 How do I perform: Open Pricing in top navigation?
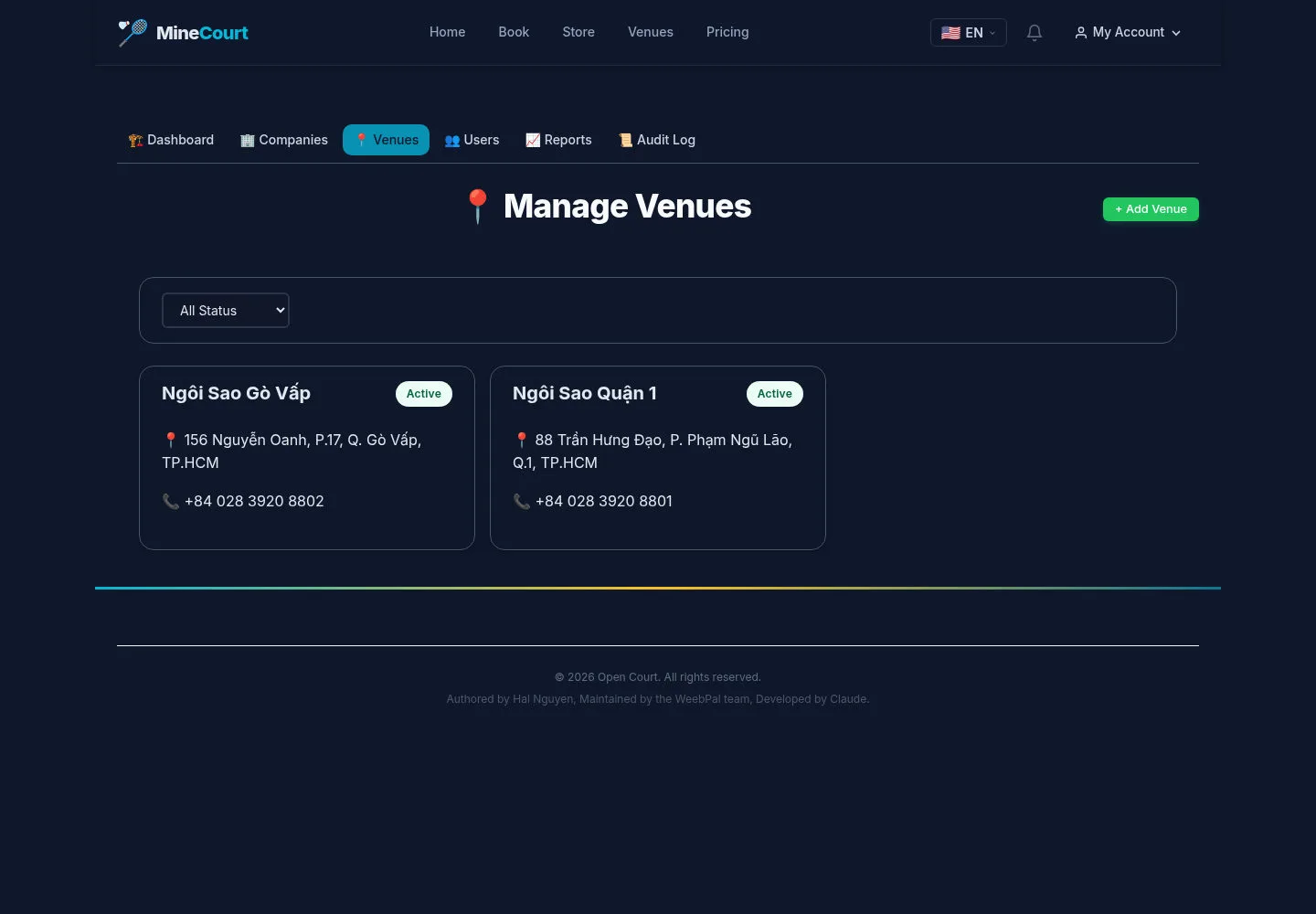coord(727,32)
